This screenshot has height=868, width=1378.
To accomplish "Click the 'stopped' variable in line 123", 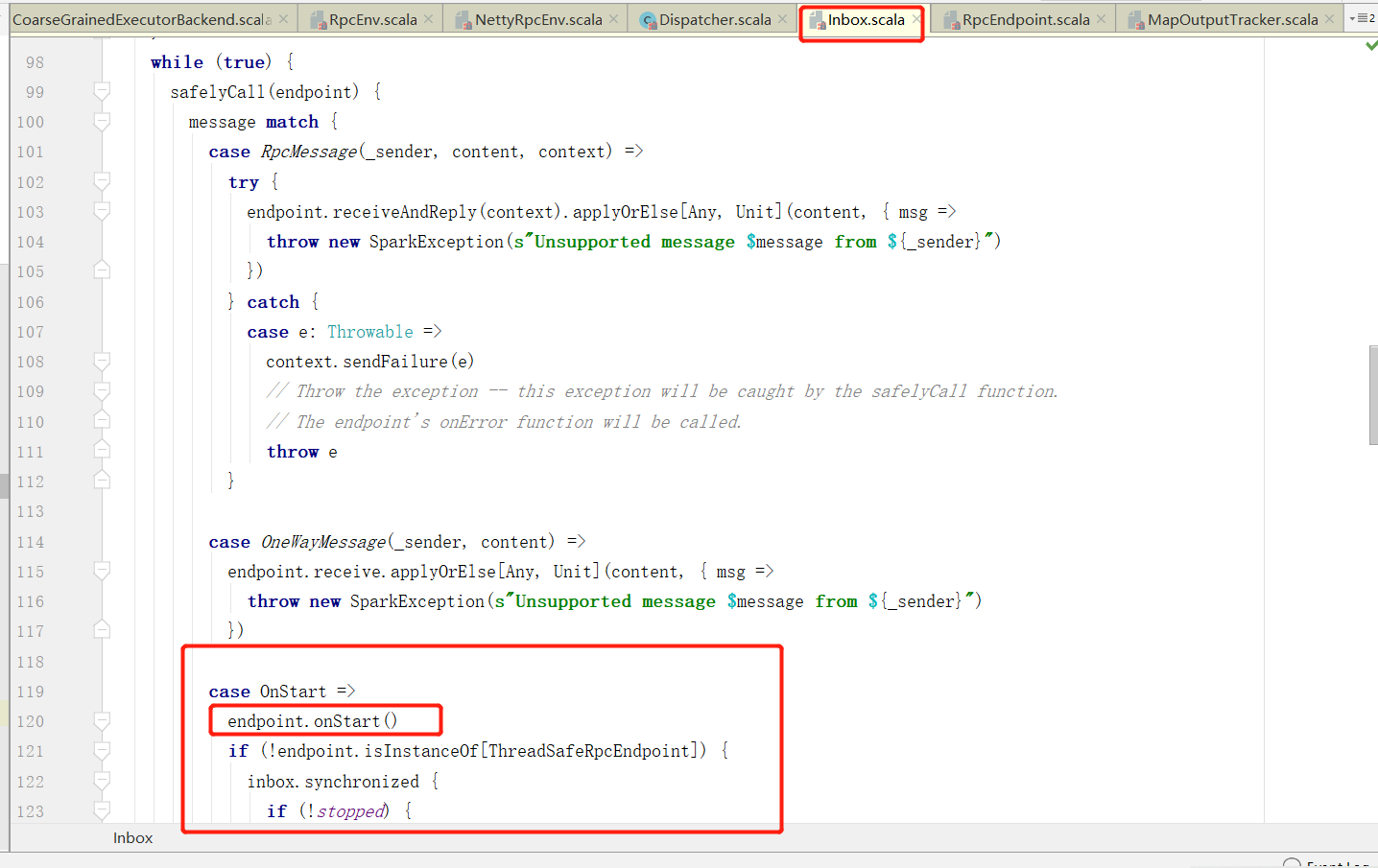I will pyautogui.click(x=350, y=811).
